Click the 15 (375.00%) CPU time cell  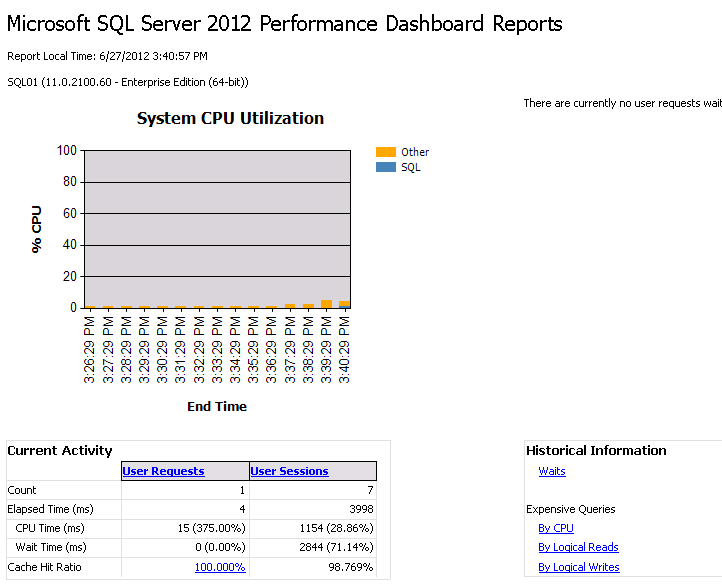pos(211,528)
